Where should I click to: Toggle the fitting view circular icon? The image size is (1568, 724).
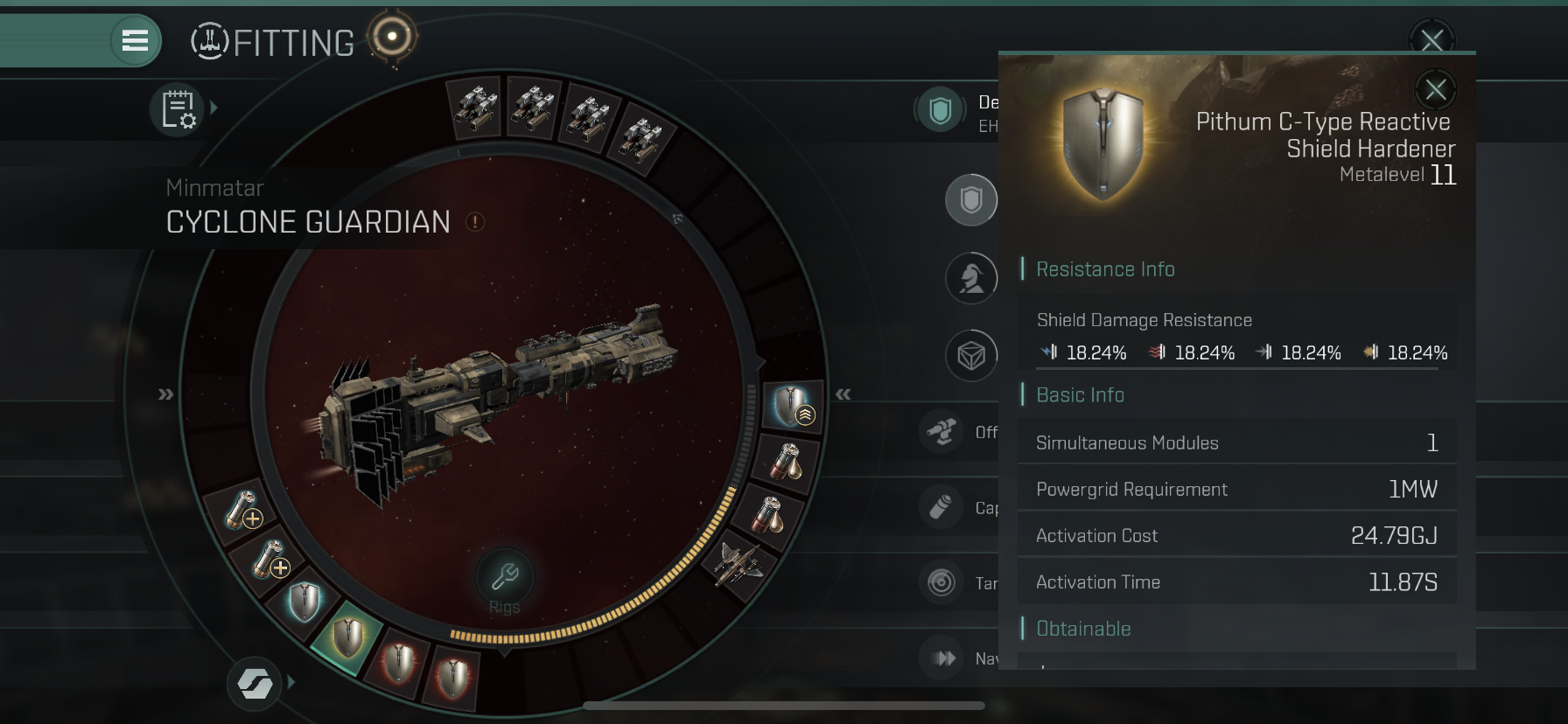coord(392,37)
